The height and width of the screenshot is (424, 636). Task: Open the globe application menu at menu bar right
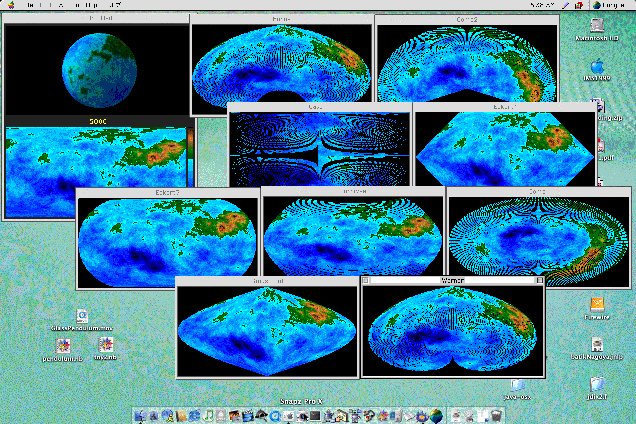[608, 5]
